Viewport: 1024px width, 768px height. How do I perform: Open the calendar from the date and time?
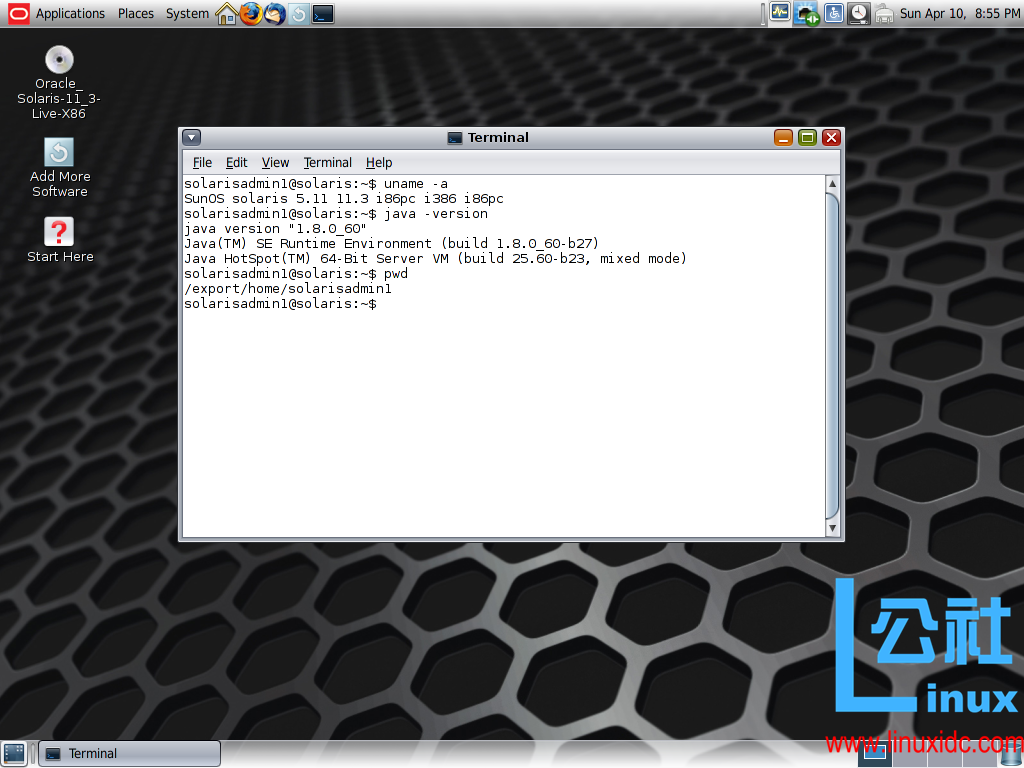pyautogui.click(x=960, y=13)
